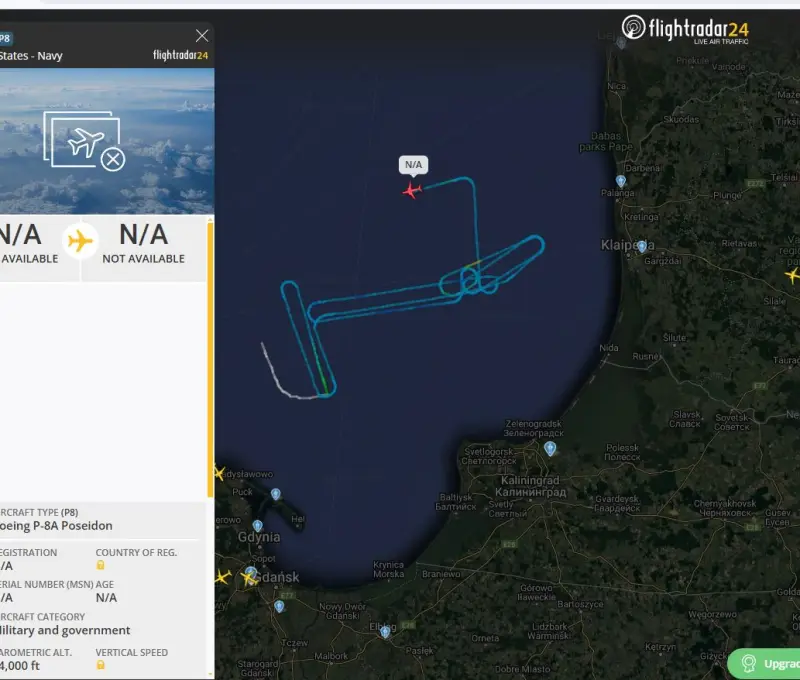800x680 pixels.
Task: Click the yellow plane near Władysławowo
Action: (x=218, y=473)
